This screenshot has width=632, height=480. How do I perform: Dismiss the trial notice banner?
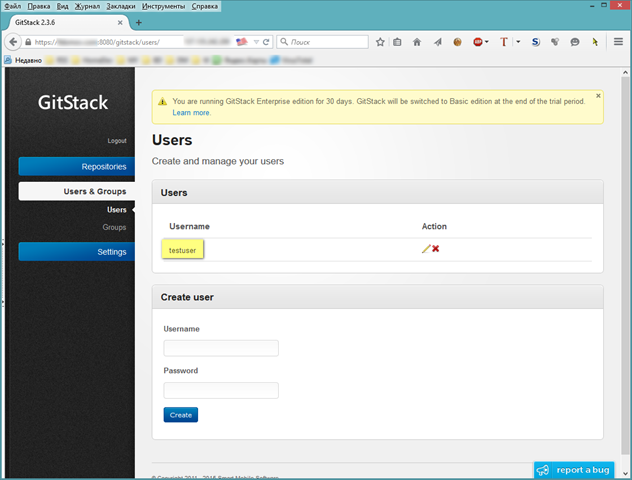coord(598,96)
